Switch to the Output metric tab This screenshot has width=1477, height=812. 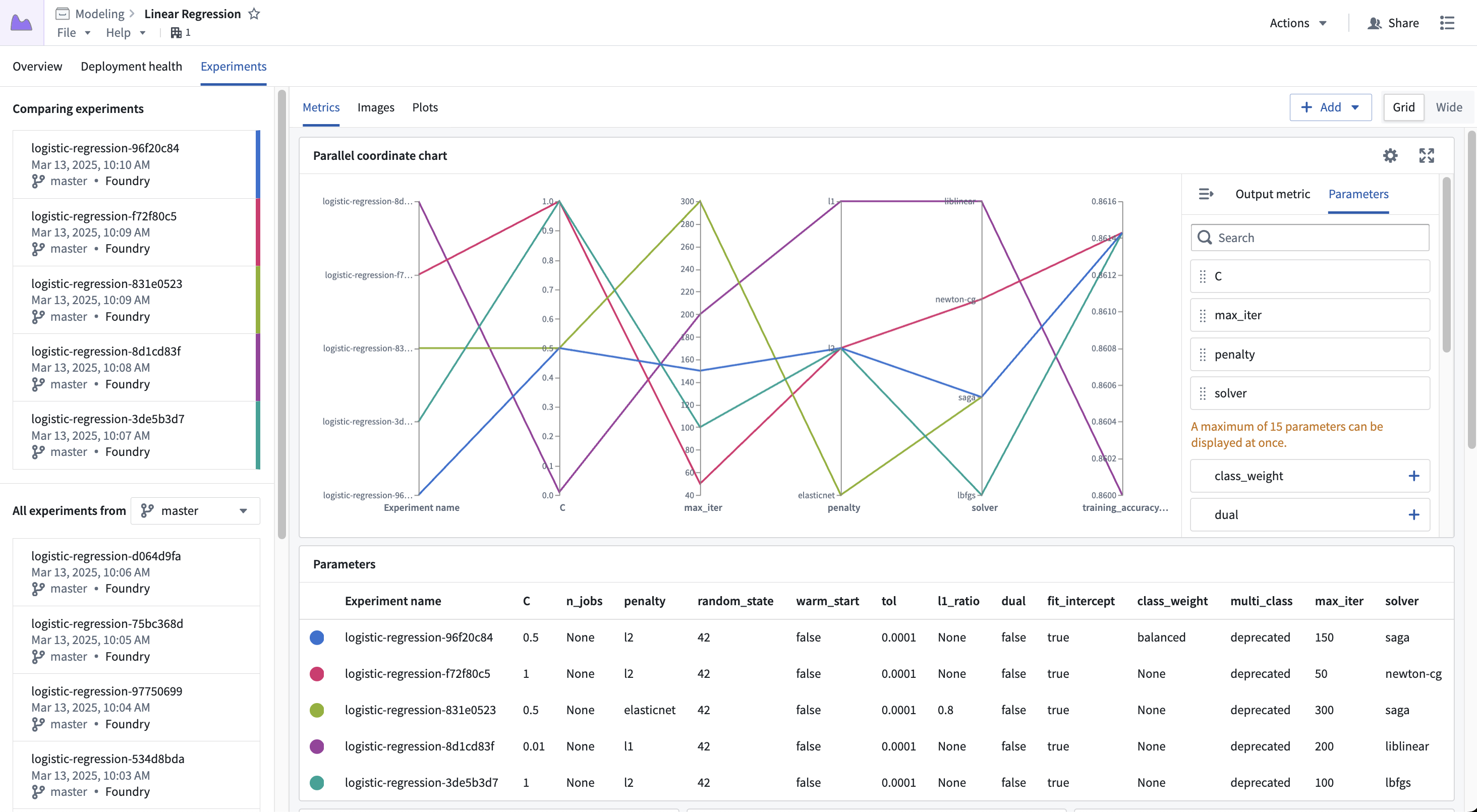coord(1272,194)
